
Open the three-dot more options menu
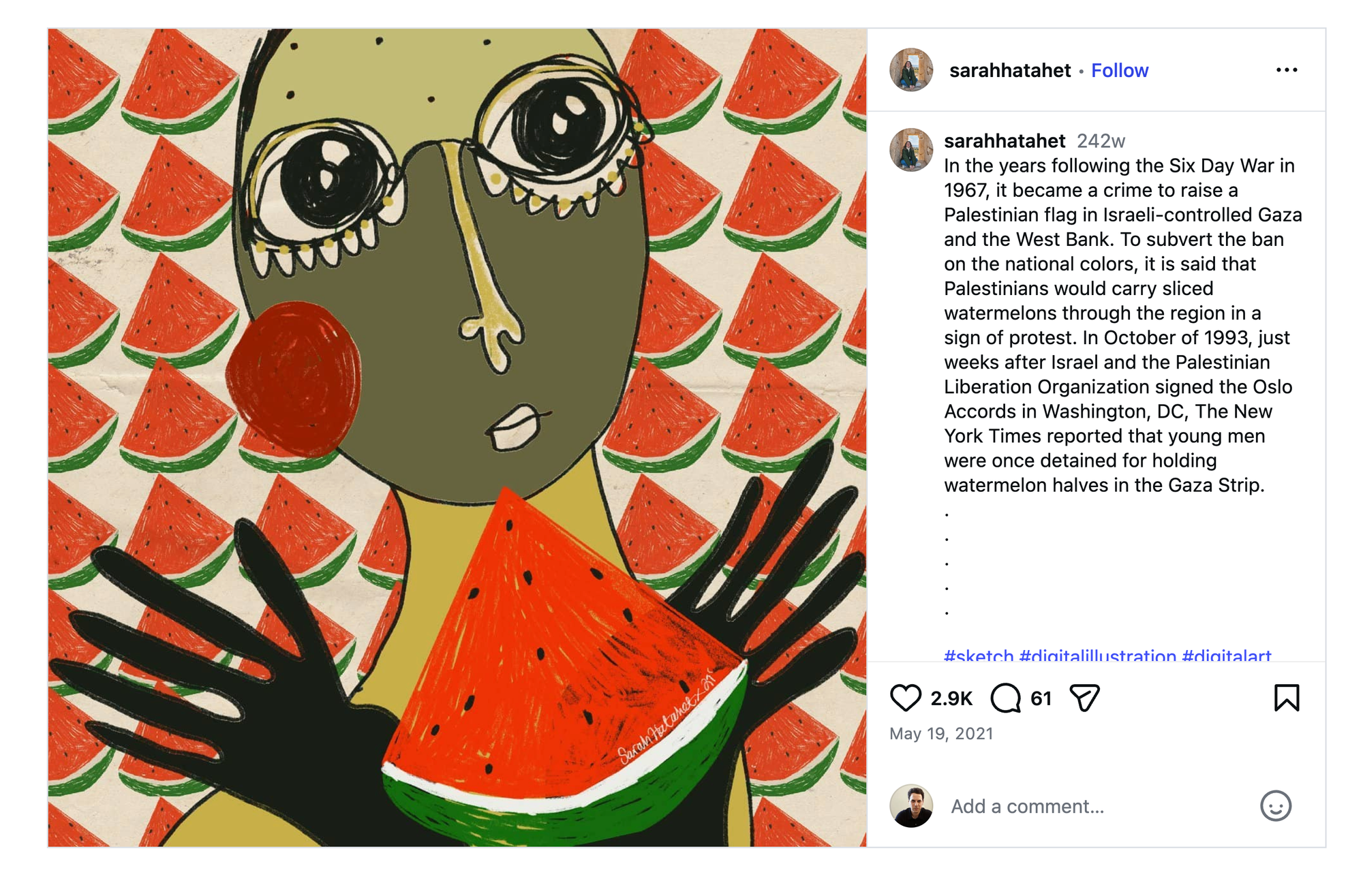[x=1287, y=70]
